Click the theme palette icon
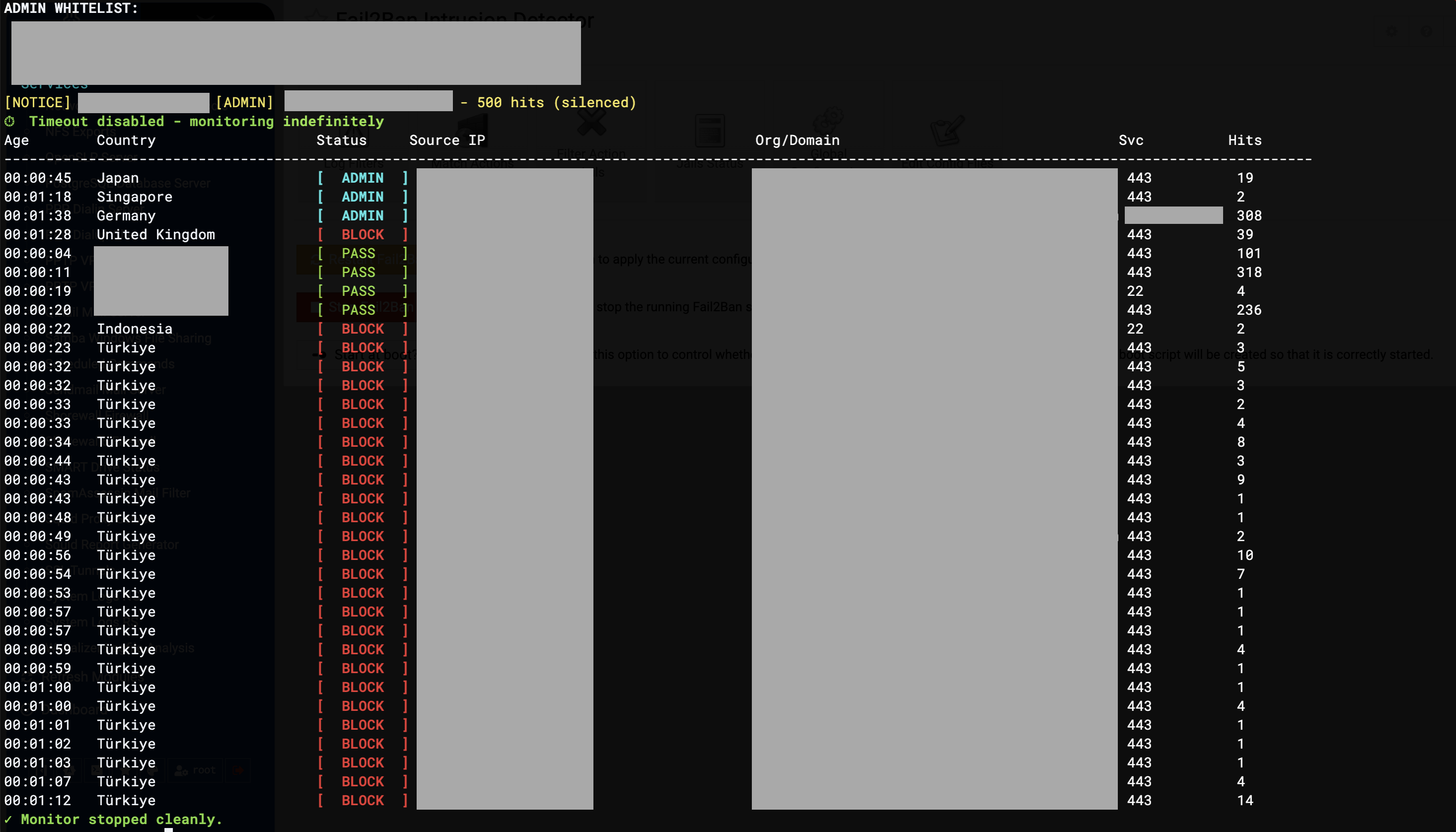The height and width of the screenshot is (832, 1456). pyautogui.click(x=152, y=770)
